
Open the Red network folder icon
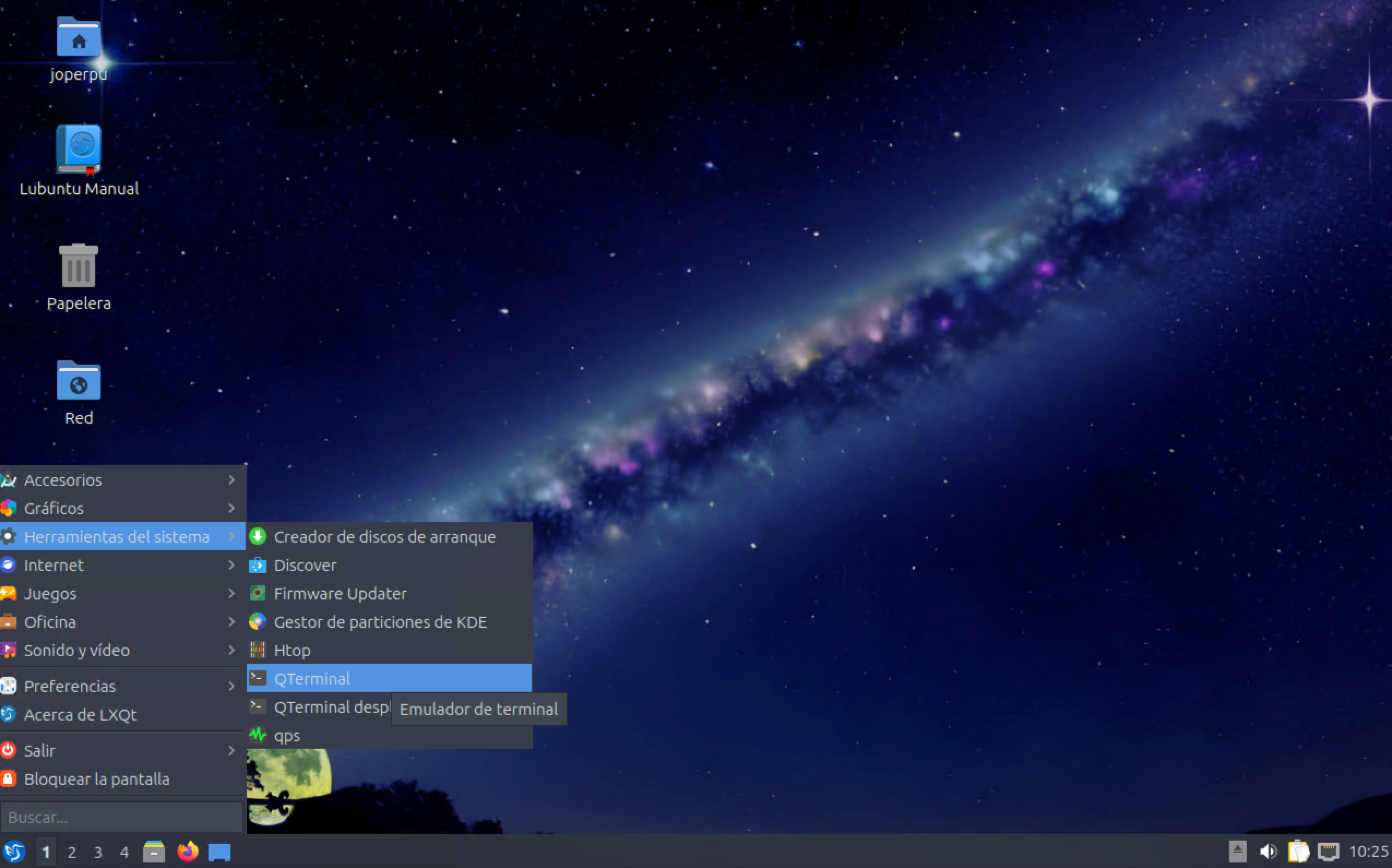pos(79,380)
